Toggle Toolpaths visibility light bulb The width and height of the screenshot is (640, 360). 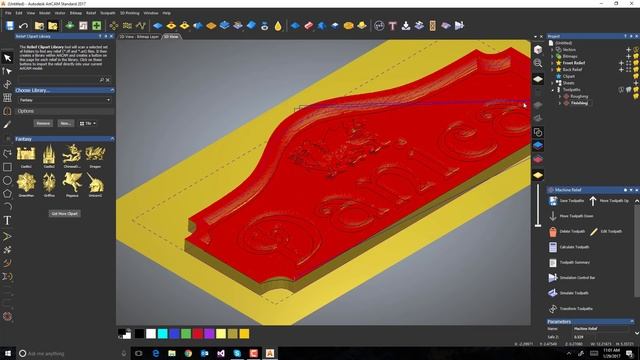pos(636,90)
